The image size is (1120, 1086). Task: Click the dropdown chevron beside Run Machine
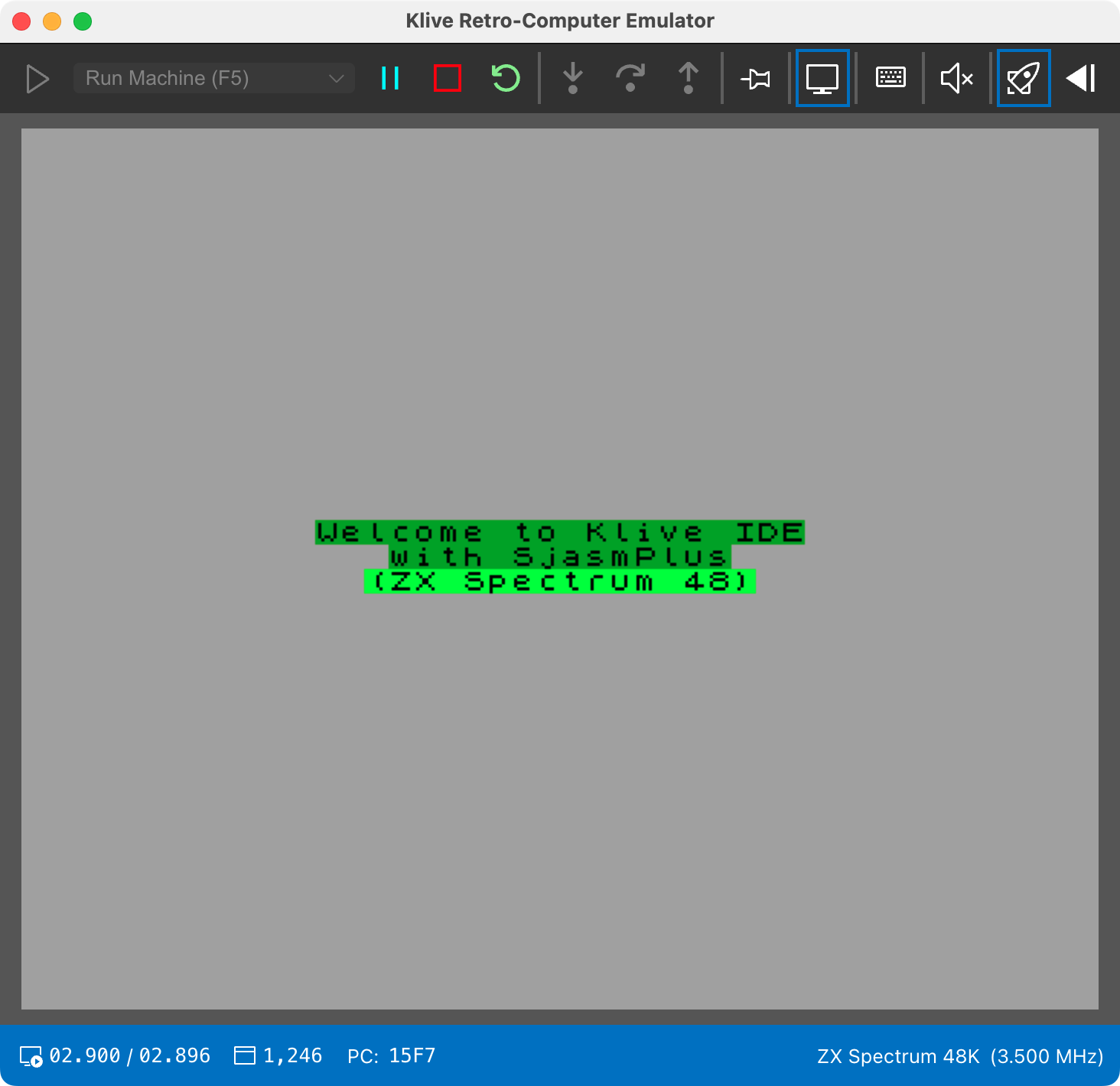[336, 79]
